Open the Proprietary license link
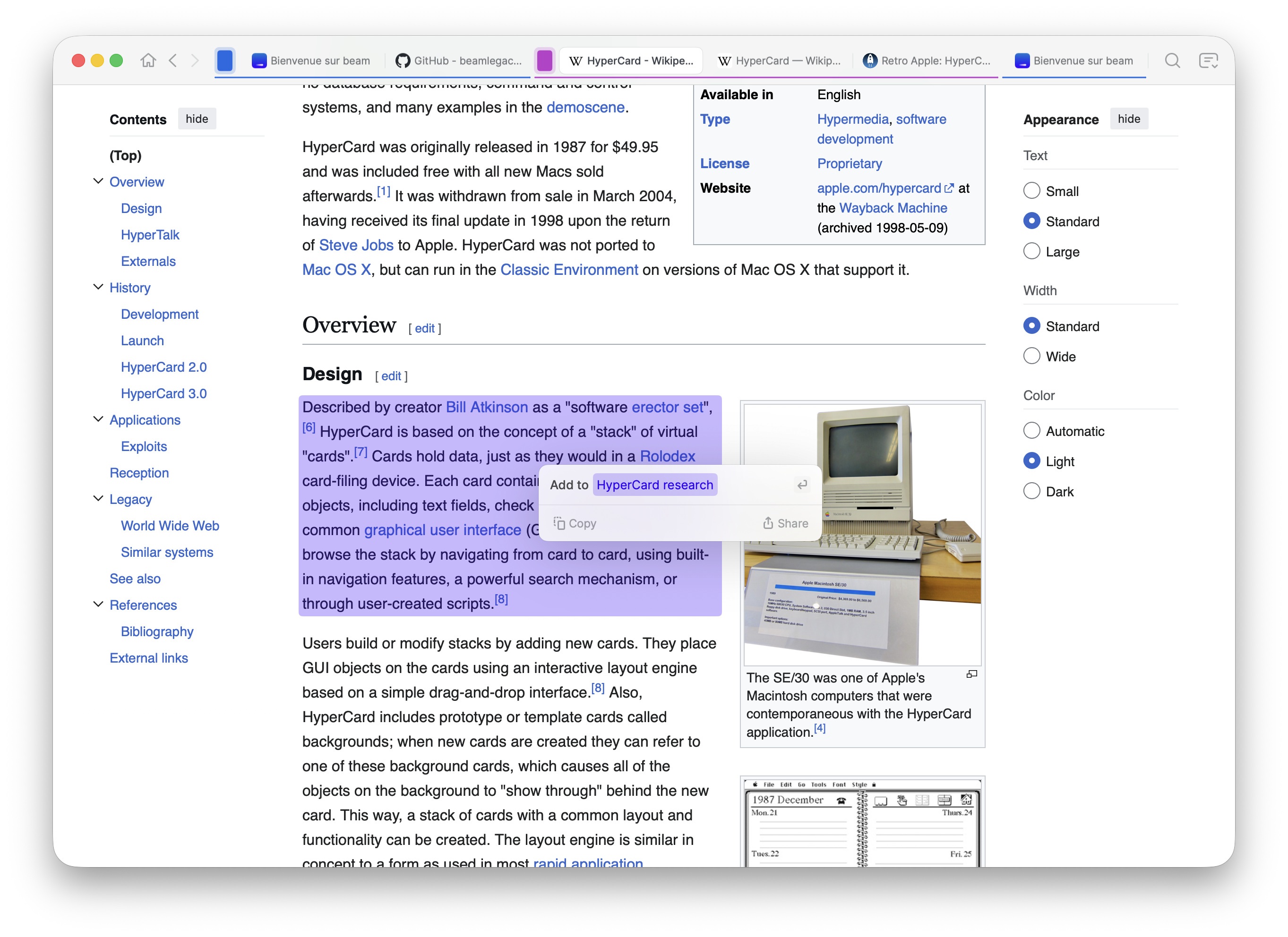This screenshot has height=937, width=1288. click(x=850, y=163)
